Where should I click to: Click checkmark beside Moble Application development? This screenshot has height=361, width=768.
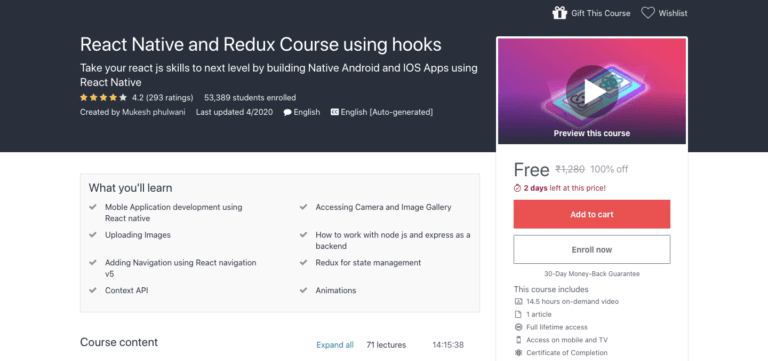click(93, 207)
